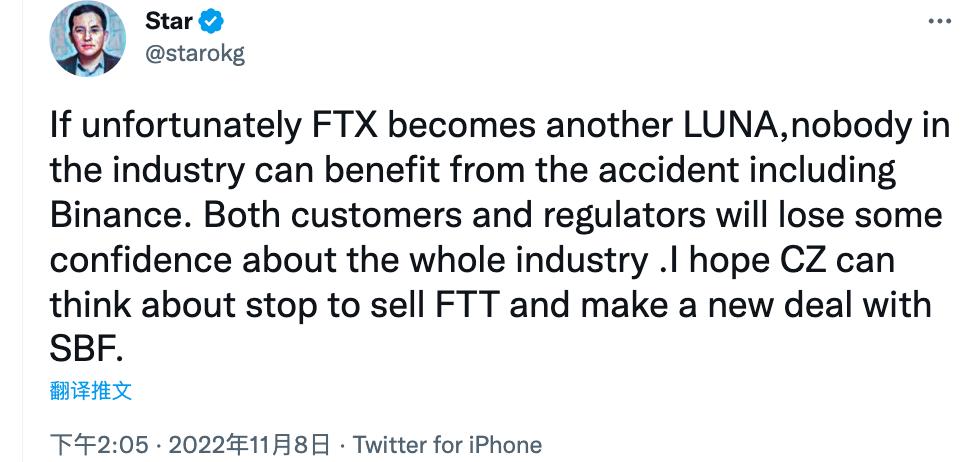This screenshot has width=976, height=462.
Task: Click the 翻译推文 translate tweet link
Action: pos(91,390)
